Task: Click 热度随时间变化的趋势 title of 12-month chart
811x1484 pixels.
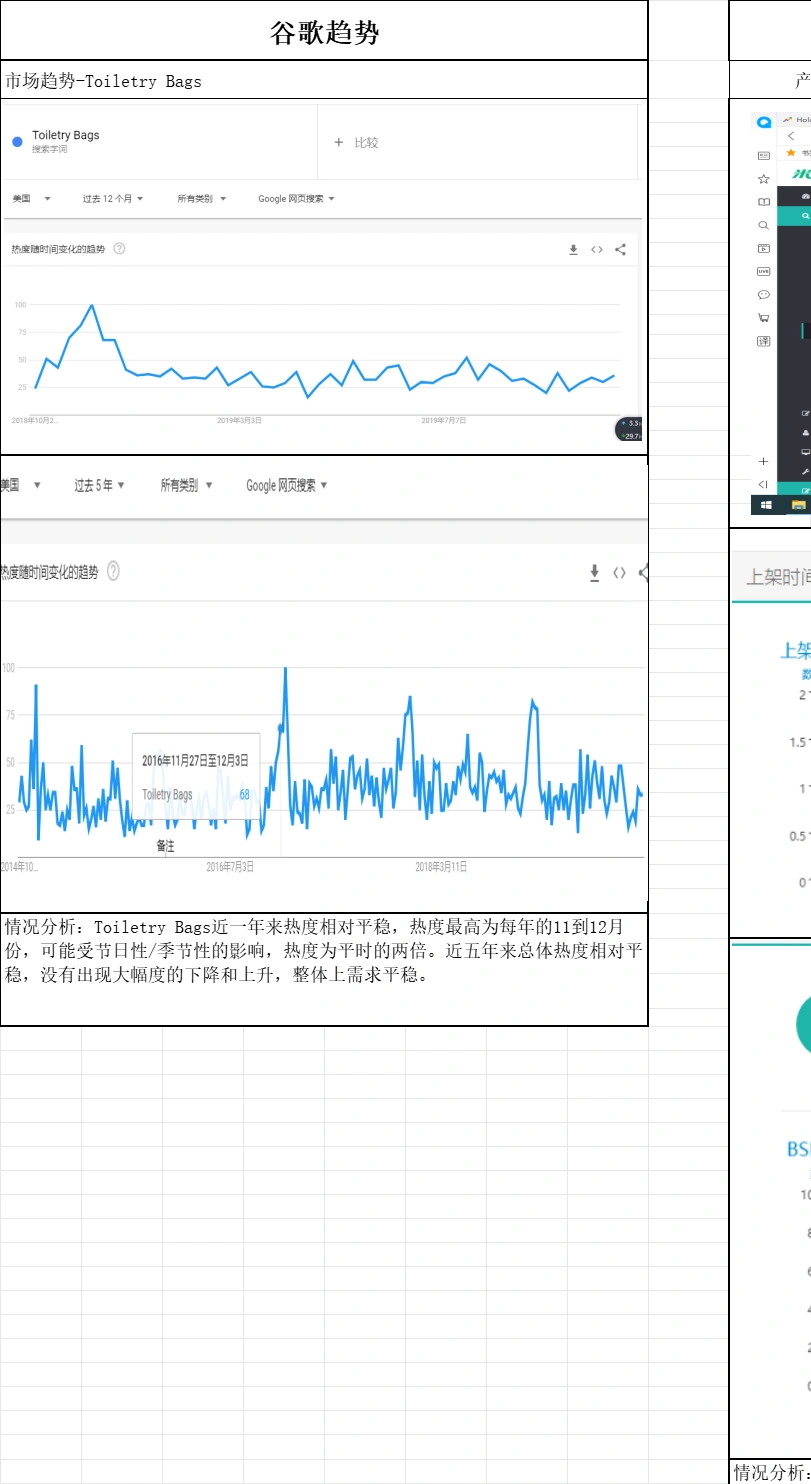Action: [57, 249]
